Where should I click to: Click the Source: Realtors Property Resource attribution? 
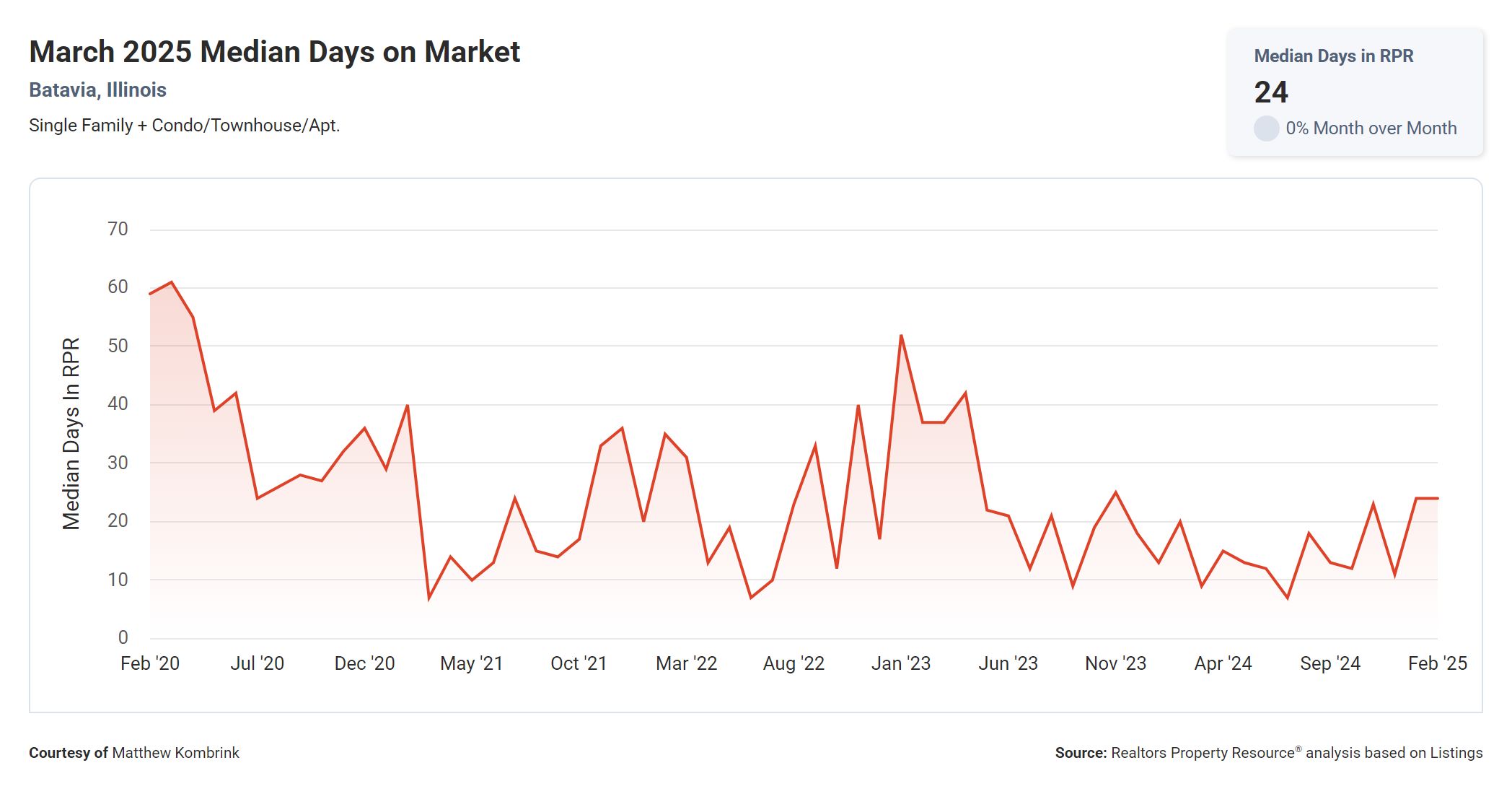click(1268, 753)
